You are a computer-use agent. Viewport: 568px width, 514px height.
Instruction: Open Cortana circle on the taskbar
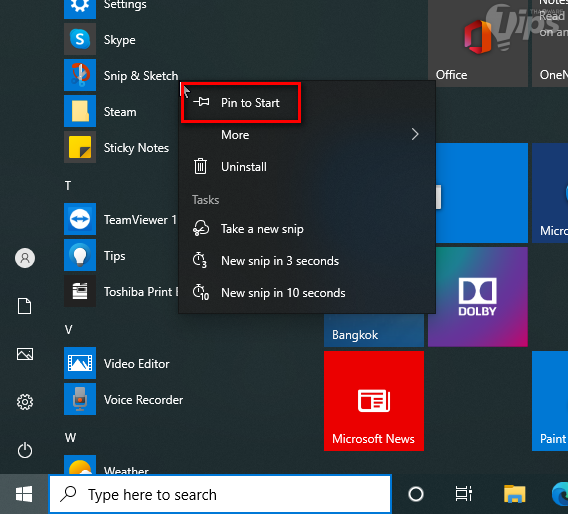point(416,494)
